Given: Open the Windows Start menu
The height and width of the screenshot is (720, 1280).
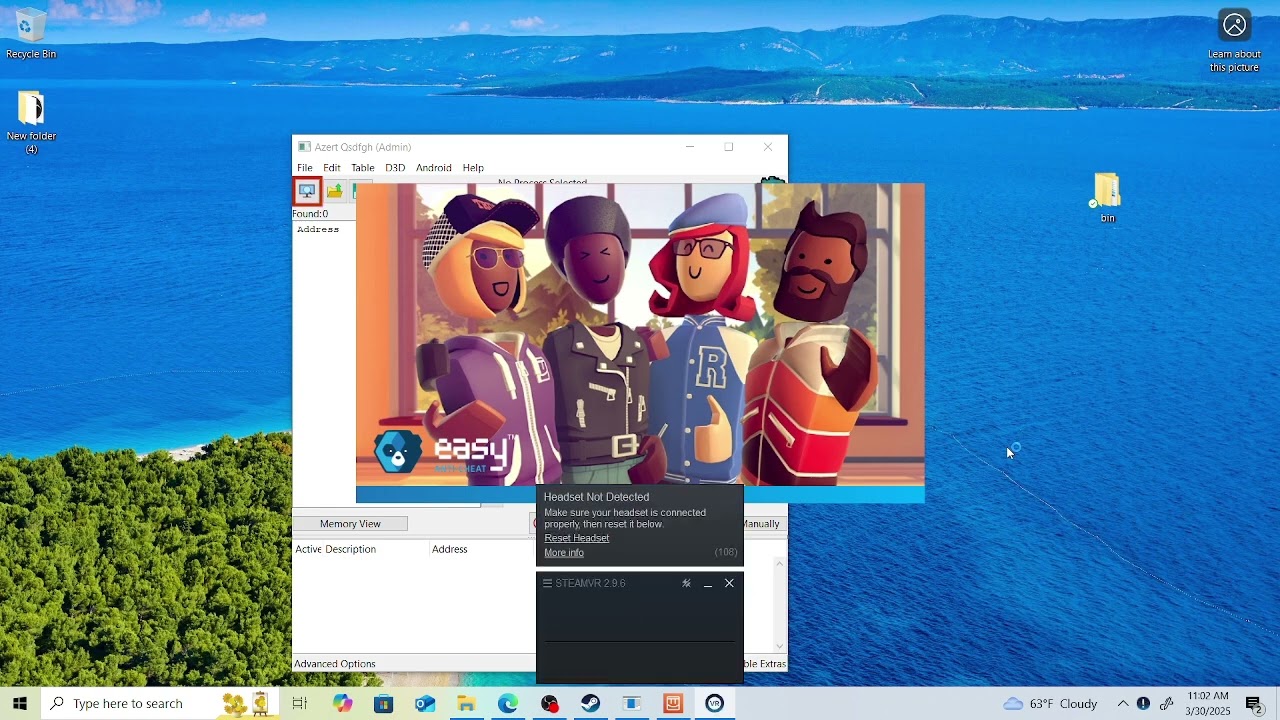Looking at the screenshot, I should 20,703.
